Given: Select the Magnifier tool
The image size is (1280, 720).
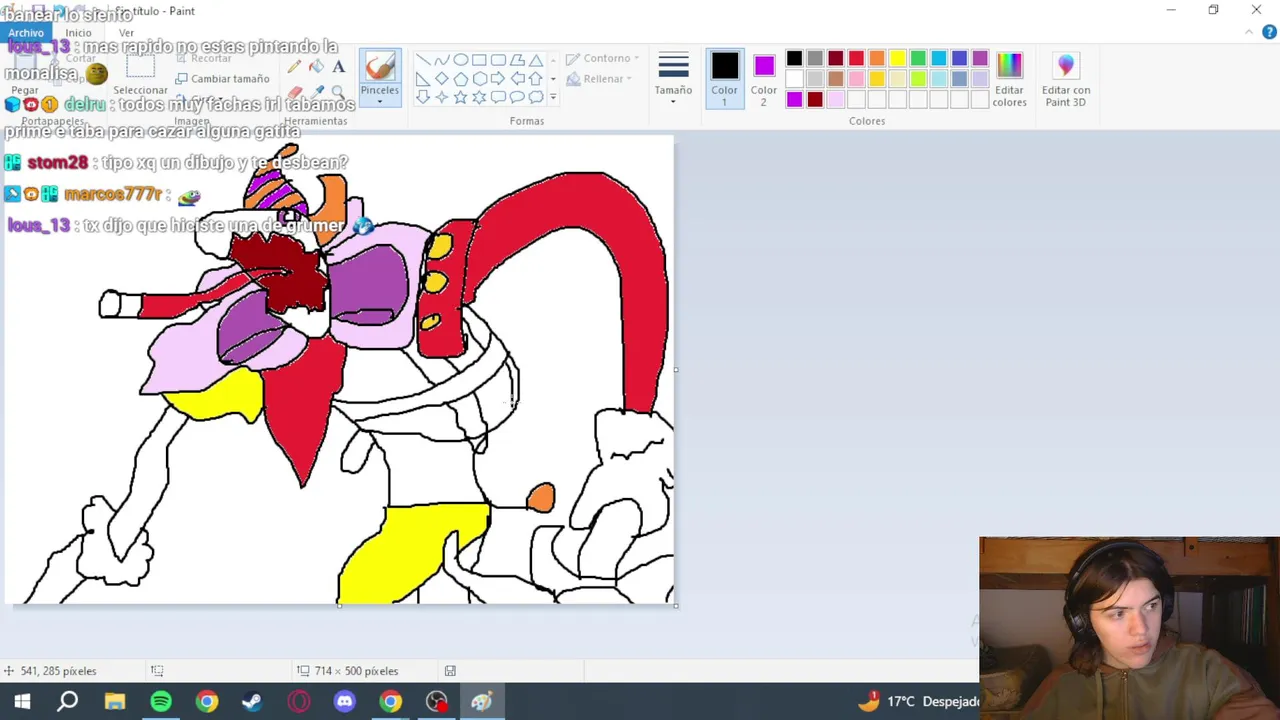Looking at the screenshot, I should point(338,91).
